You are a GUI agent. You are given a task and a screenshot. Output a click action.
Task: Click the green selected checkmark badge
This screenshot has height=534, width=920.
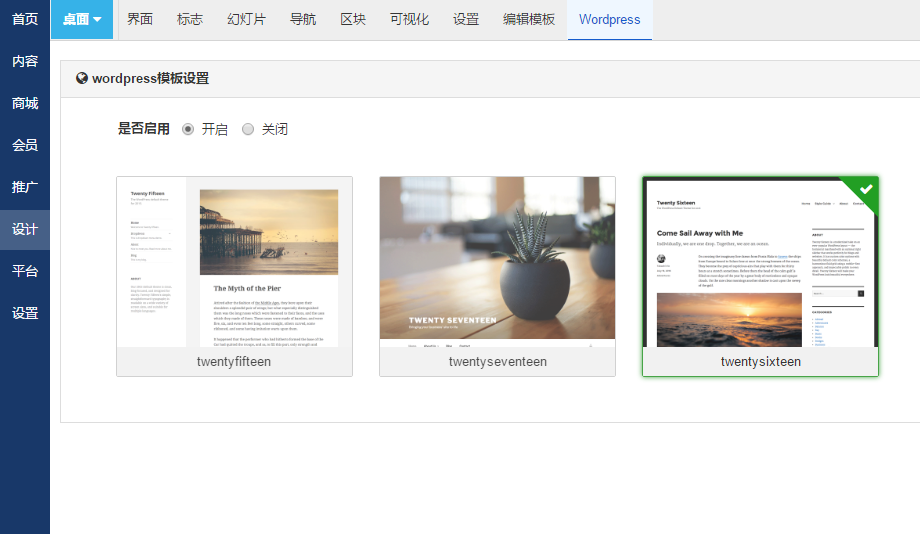[865, 189]
